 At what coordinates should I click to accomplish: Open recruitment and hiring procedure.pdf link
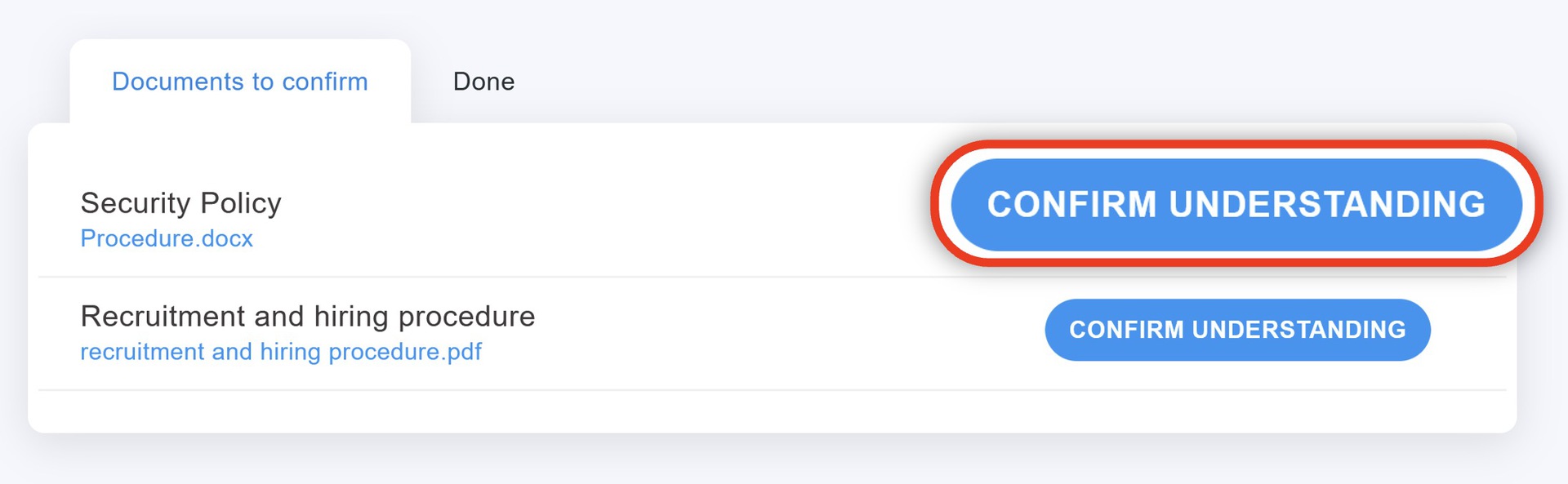coord(281,352)
